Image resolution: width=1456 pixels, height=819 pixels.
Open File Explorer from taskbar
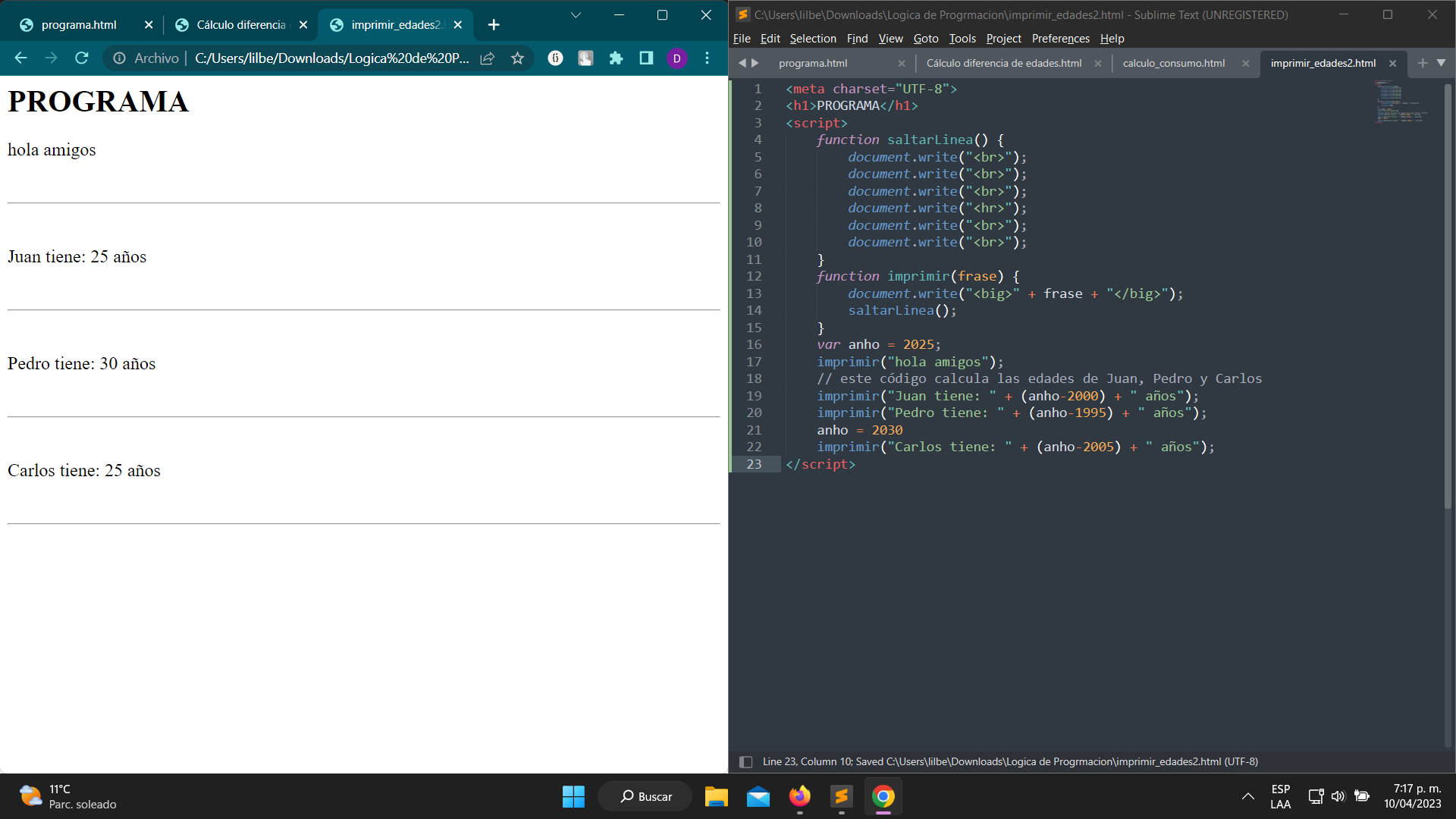coord(716,796)
